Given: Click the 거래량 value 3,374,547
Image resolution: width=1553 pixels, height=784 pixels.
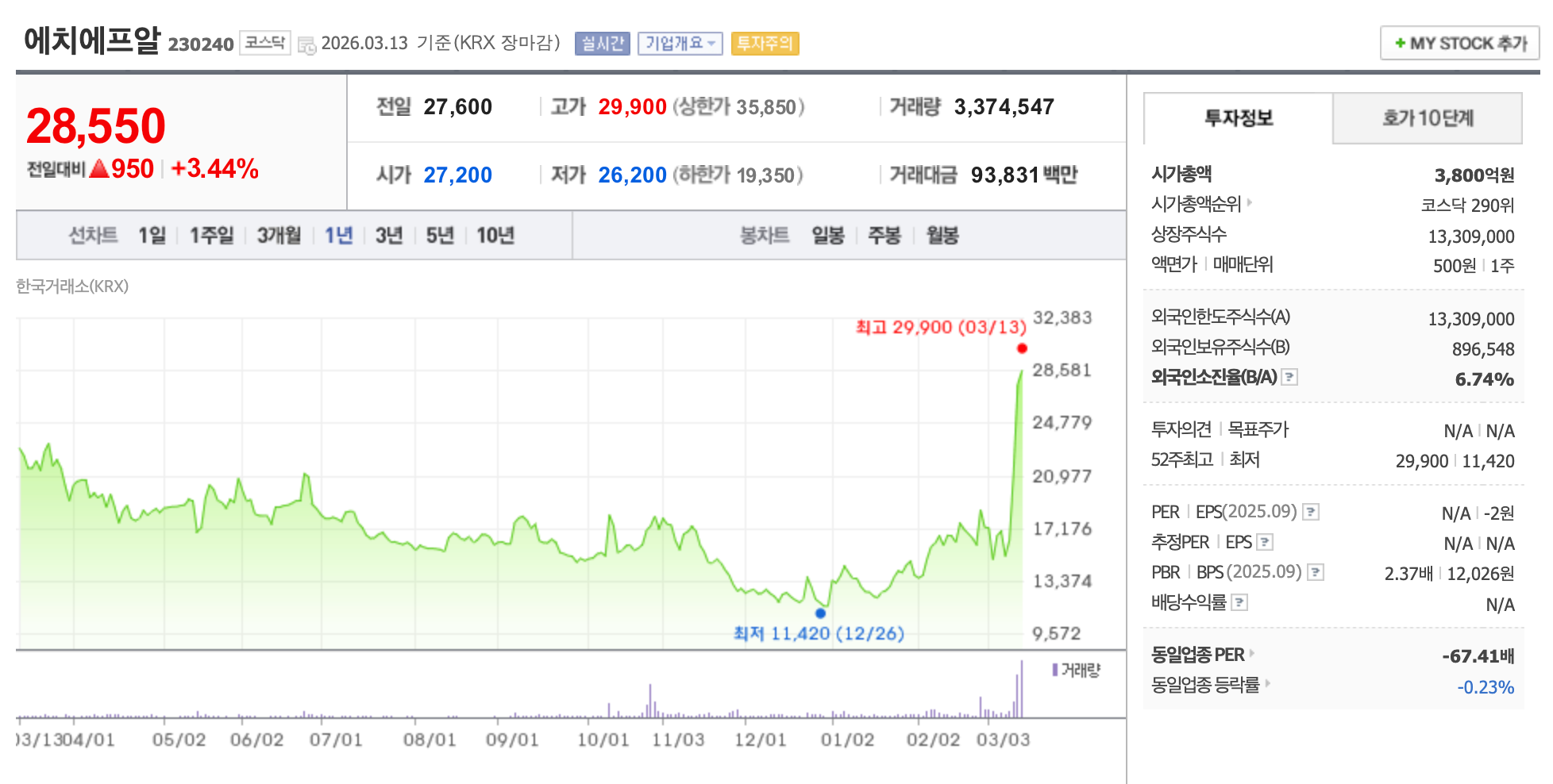Looking at the screenshot, I should coord(1004,106).
